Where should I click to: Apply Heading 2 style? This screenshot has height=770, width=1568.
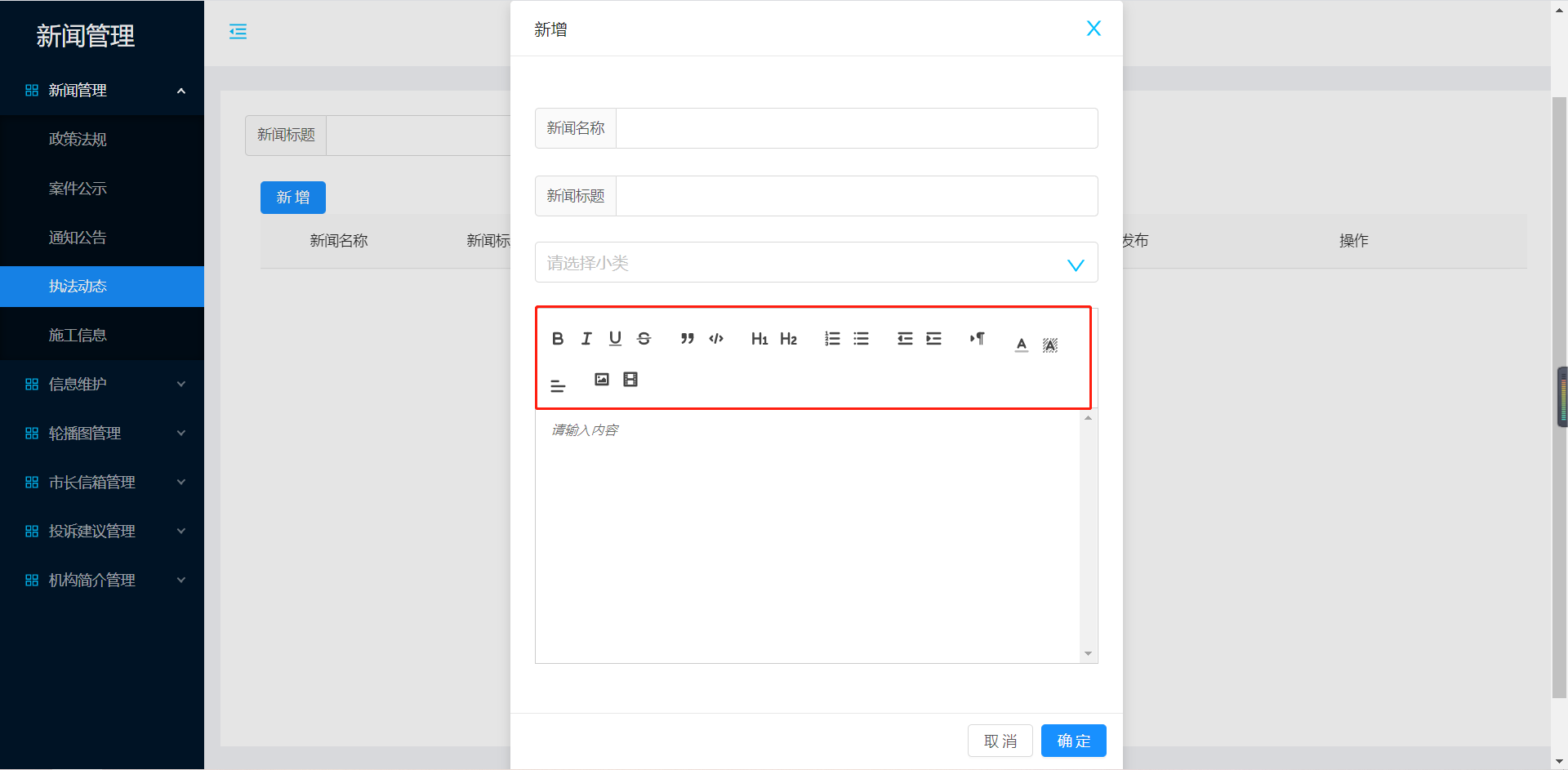click(x=788, y=339)
